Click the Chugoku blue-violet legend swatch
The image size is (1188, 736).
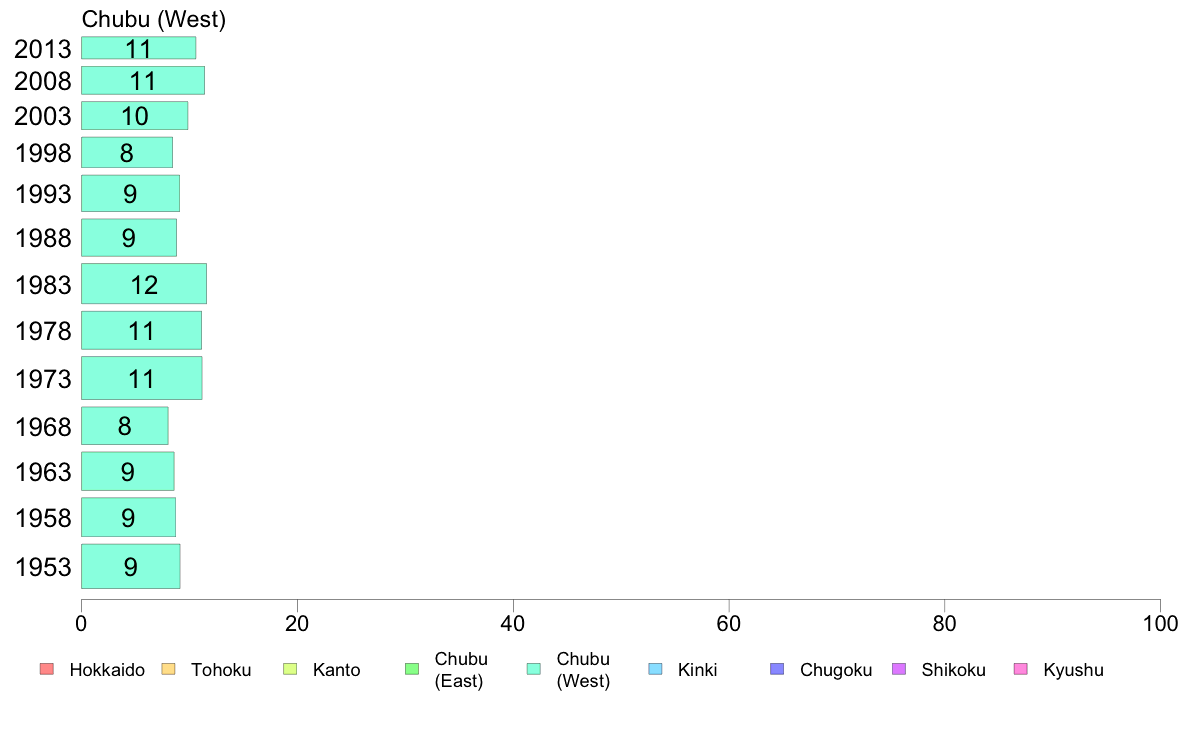pyautogui.click(x=777, y=669)
